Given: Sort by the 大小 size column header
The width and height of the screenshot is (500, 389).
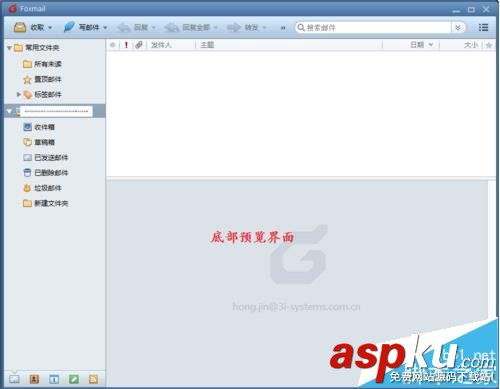Looking at the screenshot, I should (x=471, y=45).
